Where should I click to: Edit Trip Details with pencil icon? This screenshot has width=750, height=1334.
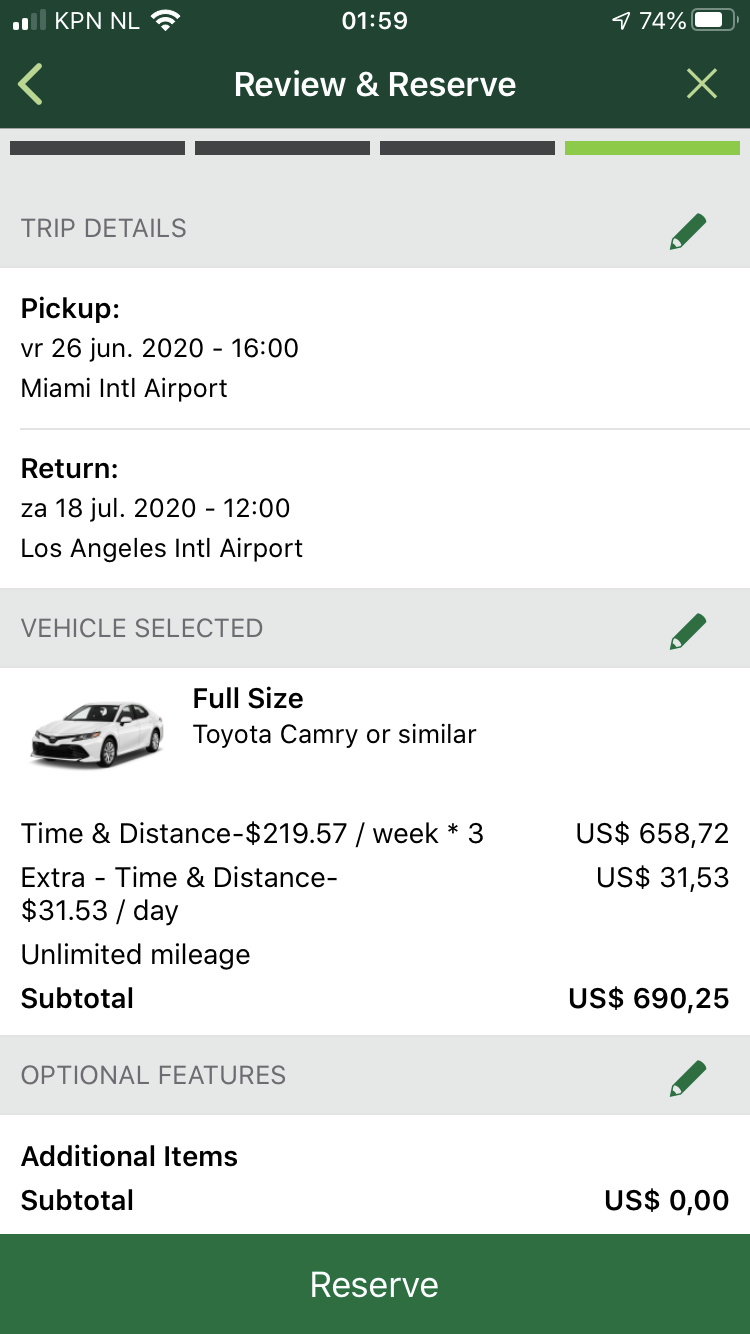688,230
